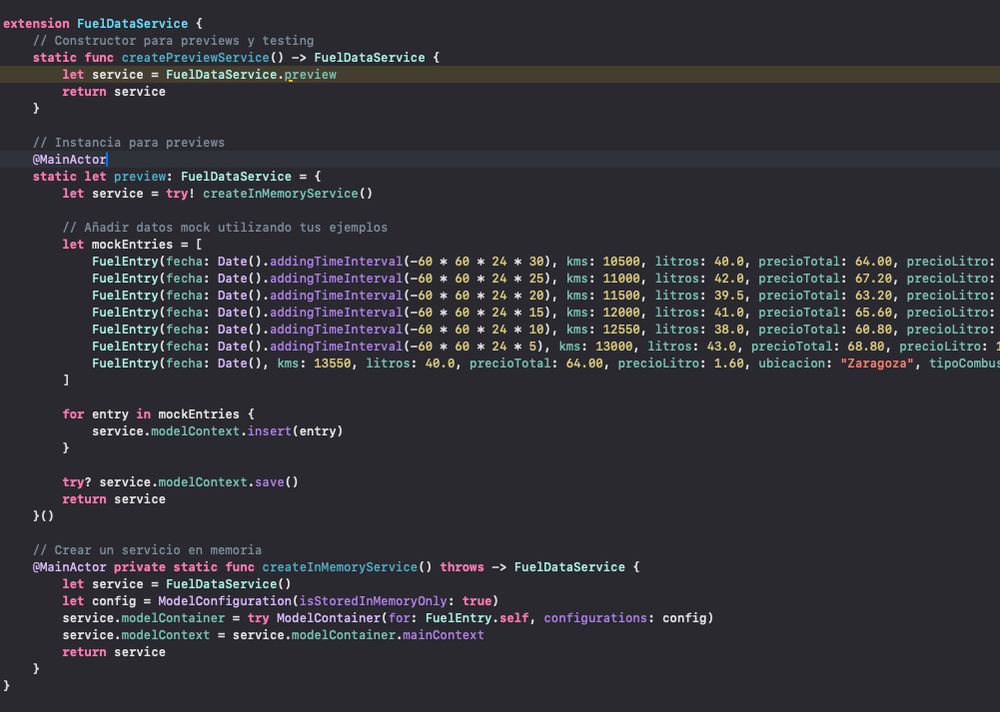Click the litros value 39.5
Viewport: 1000px width, 712px height.
pyautogui.click(x=729, y=295)
